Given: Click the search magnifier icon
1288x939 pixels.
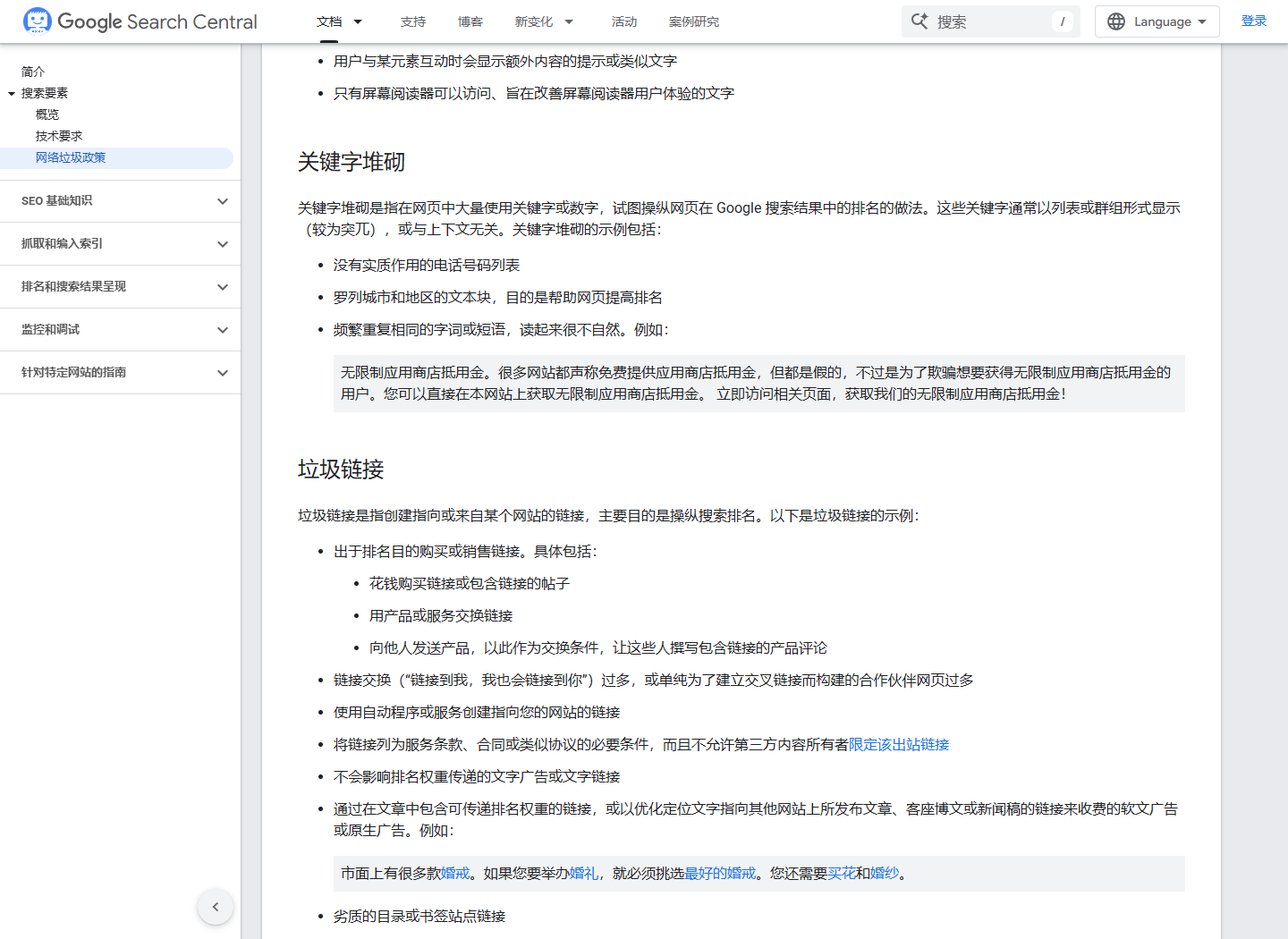Looking at the screenshot, I should (919, 21).
